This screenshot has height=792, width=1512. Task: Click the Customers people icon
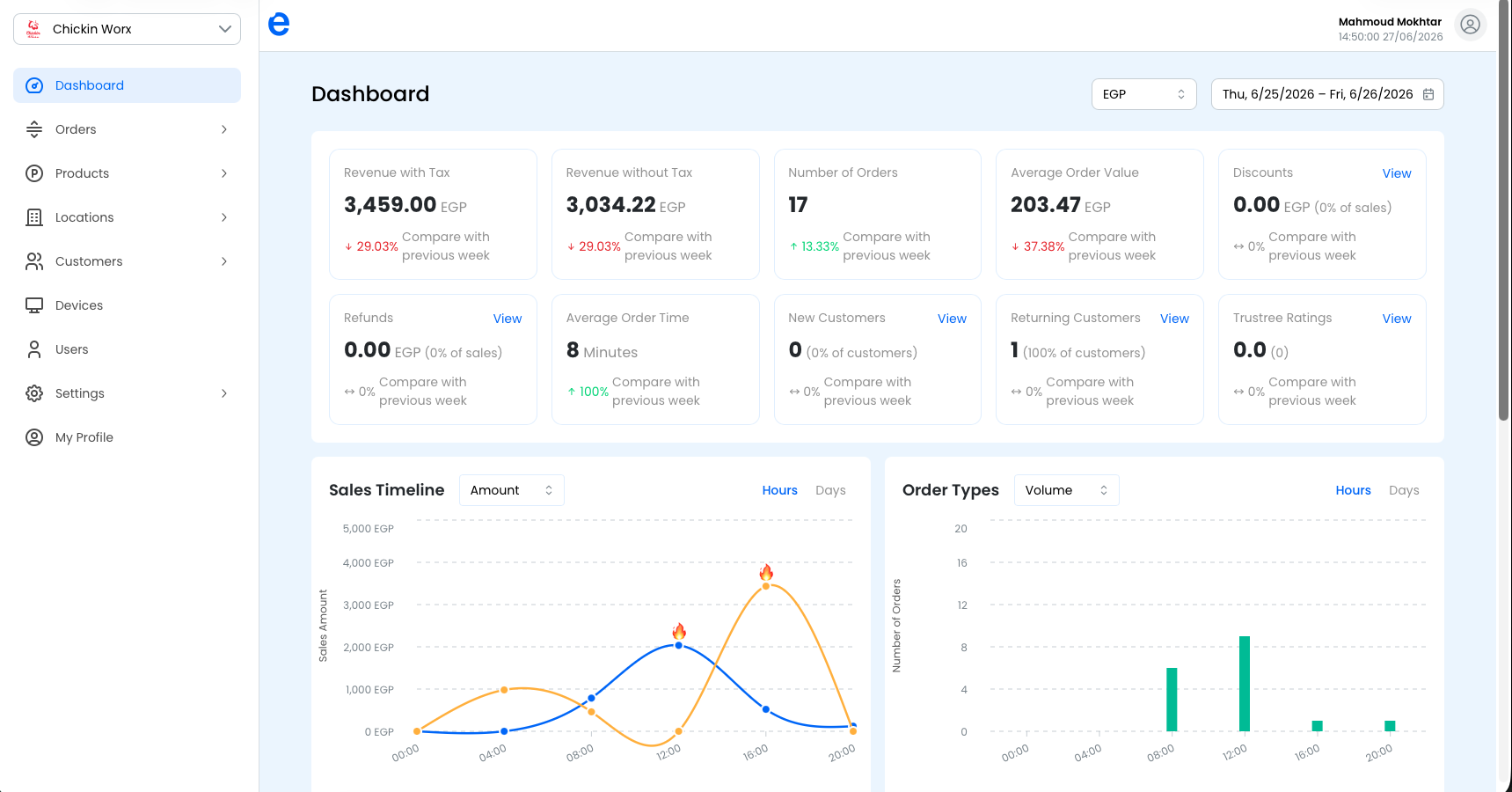click(34, 261)
